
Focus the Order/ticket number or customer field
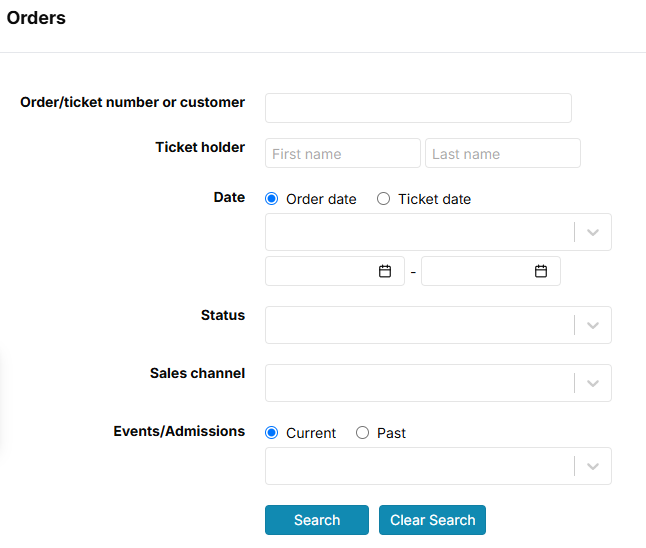point(418,108)
